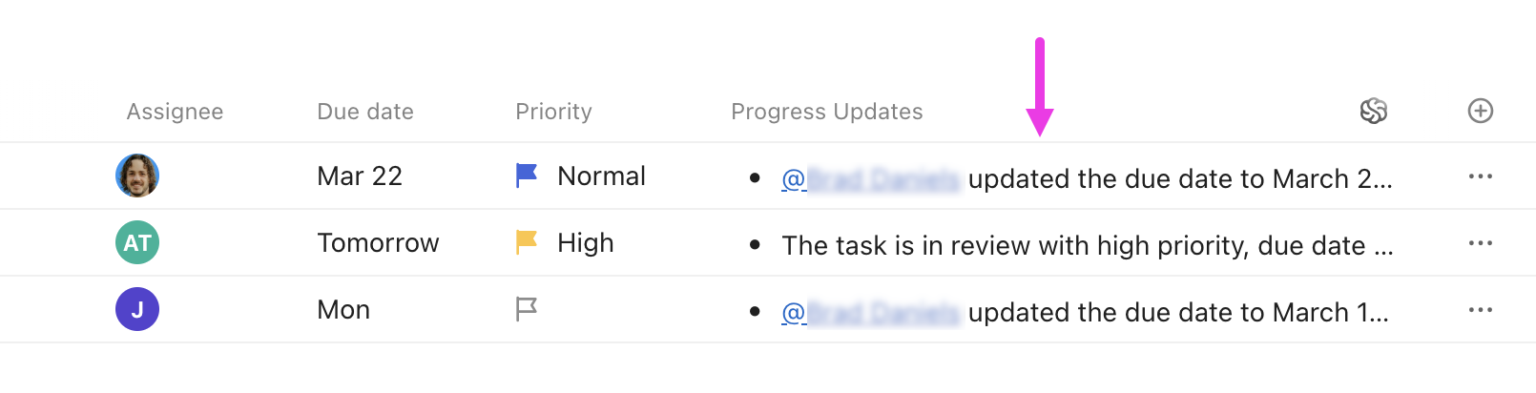Viewport: 1536px width, 393px height.
Task: Add a new column with plus icon
Action: point(1480,111)
